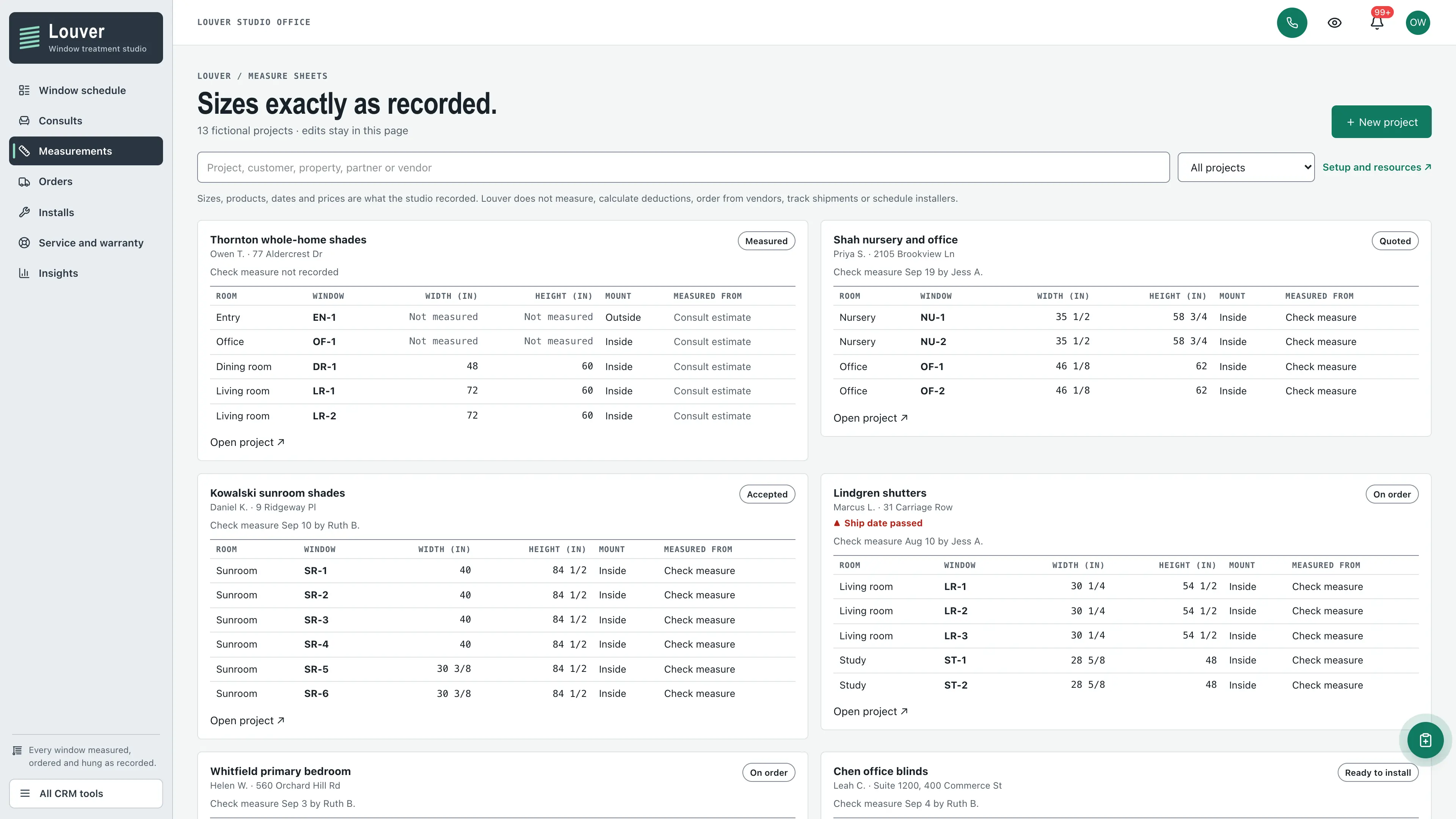The image size is (1456, 819).
Task: Click the Consults sidebar icon
Action: pos(24,121)
